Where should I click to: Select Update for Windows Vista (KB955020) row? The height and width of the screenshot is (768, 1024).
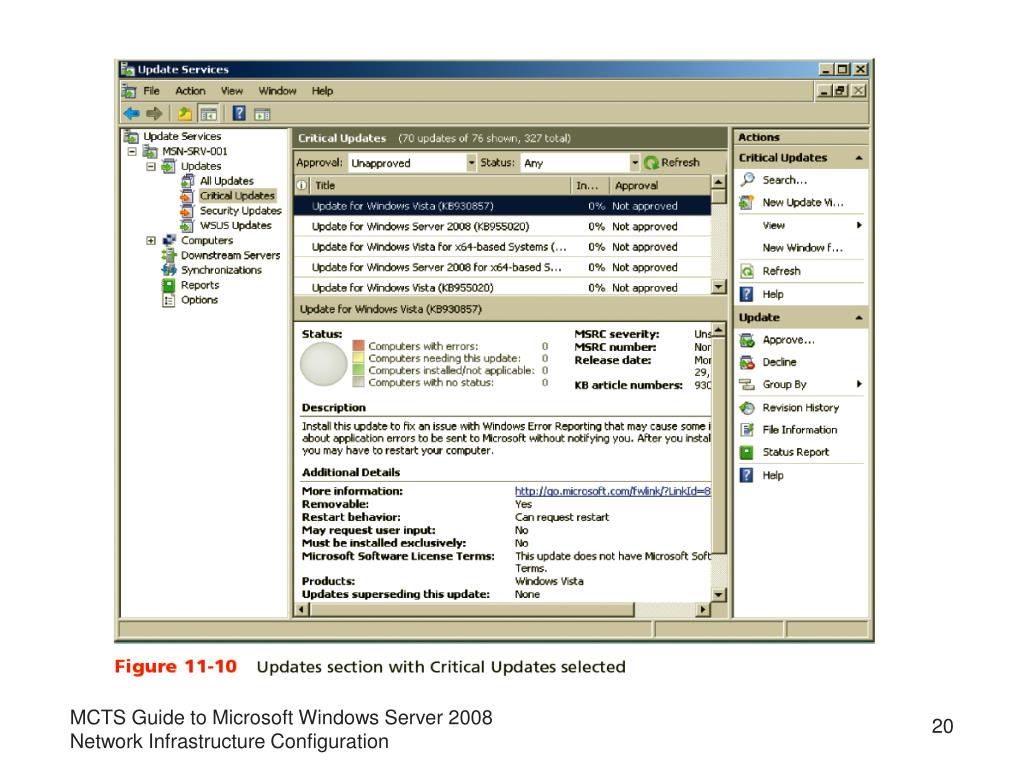coord(502,287)
